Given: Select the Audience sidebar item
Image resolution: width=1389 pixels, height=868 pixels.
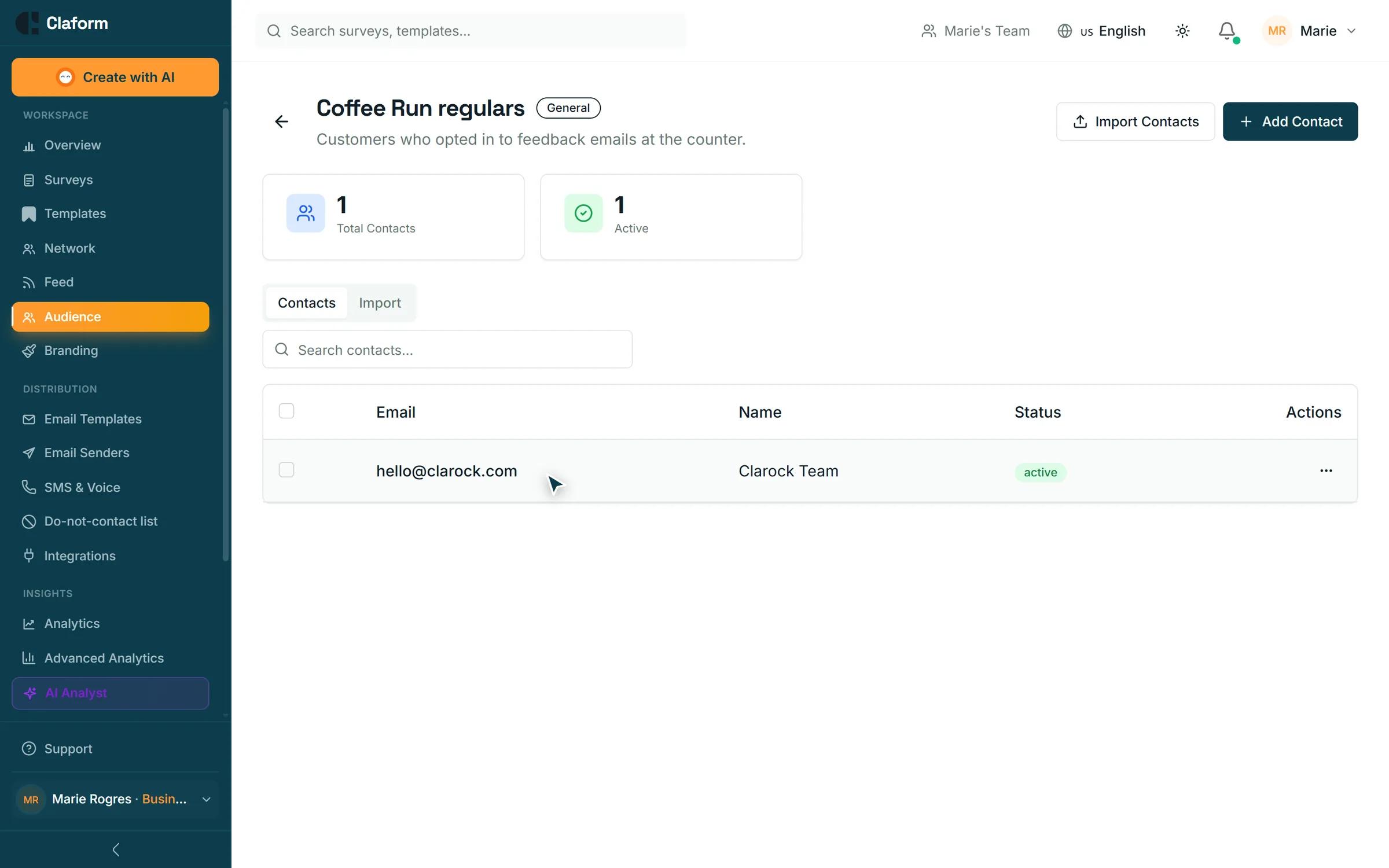Looking at the screenshot, I should (110, 317).
